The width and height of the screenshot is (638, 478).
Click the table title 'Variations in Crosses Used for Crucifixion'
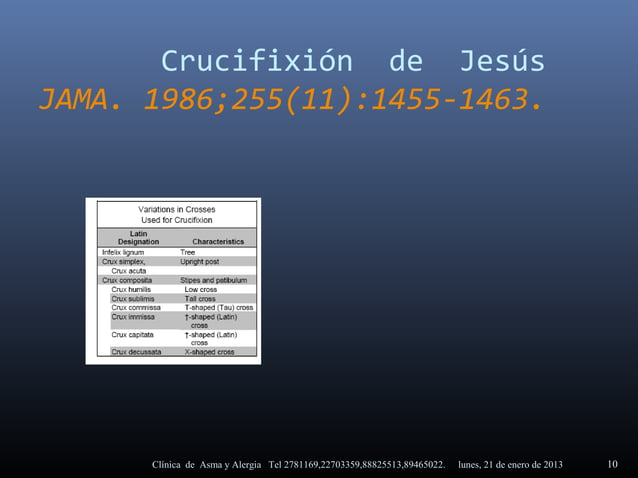[x=177, y=215]
